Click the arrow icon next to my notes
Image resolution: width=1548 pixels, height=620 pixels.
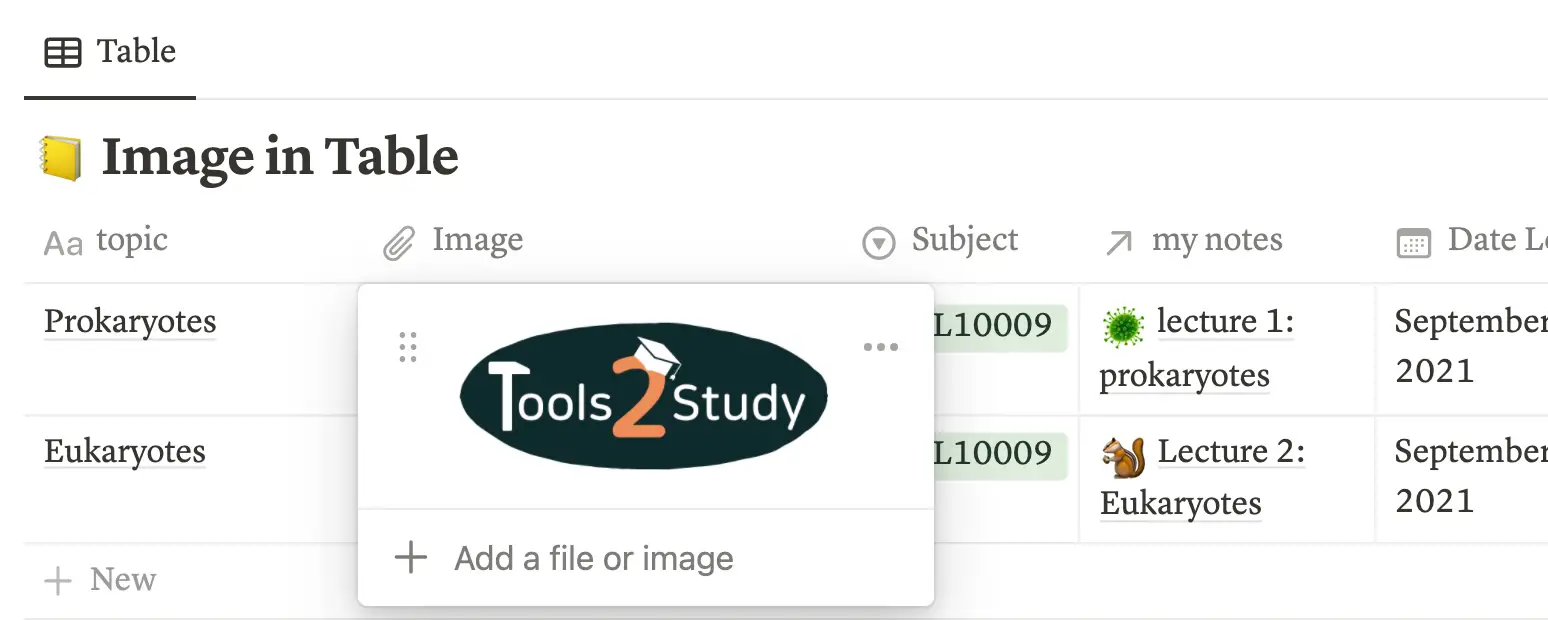1119,240
